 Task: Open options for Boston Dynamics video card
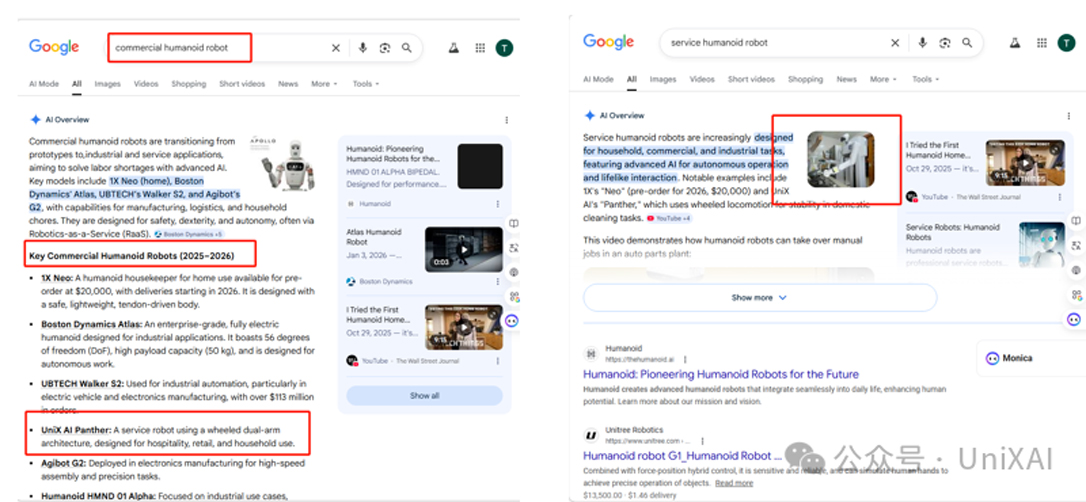tap(497, 282)
